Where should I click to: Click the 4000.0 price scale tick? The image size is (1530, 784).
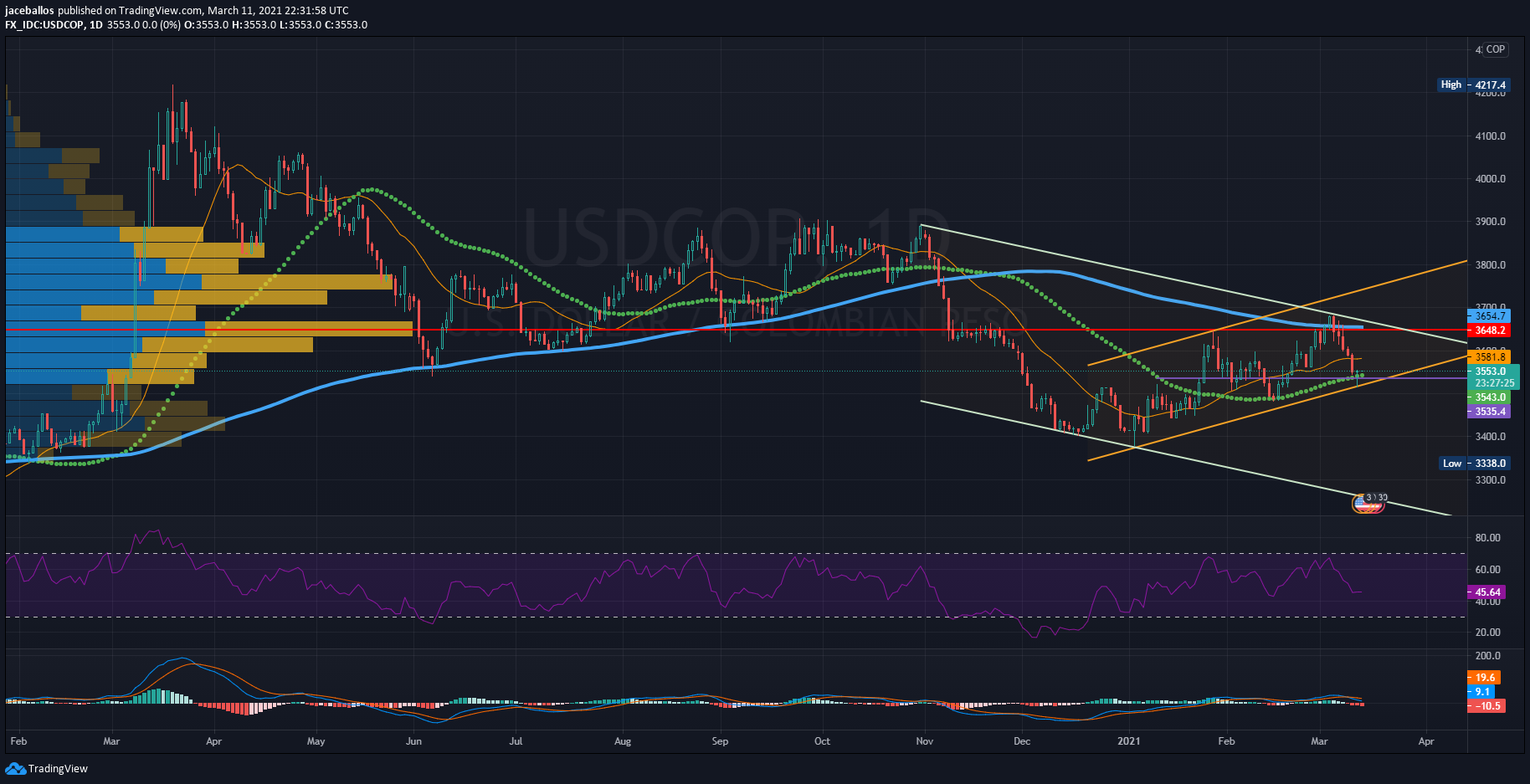coord(1491,179)
